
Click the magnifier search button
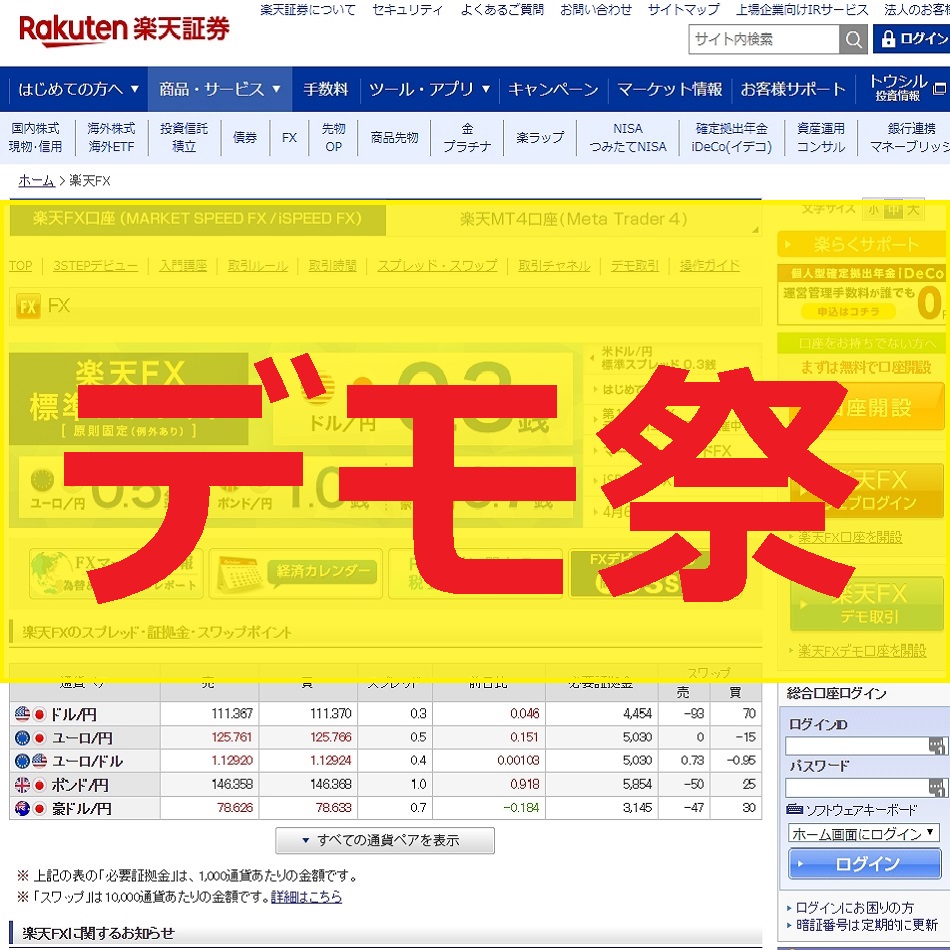[853, 39]
